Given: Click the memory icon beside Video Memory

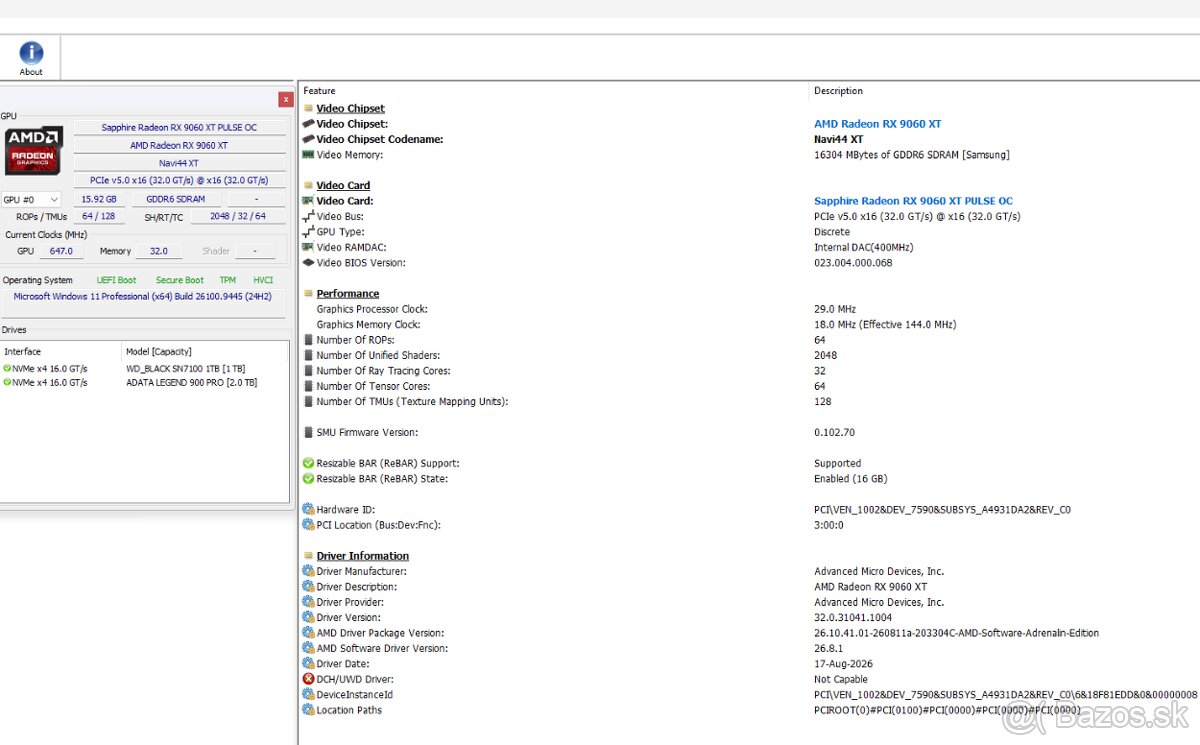Looking at the screenshot, I should 308,155.
